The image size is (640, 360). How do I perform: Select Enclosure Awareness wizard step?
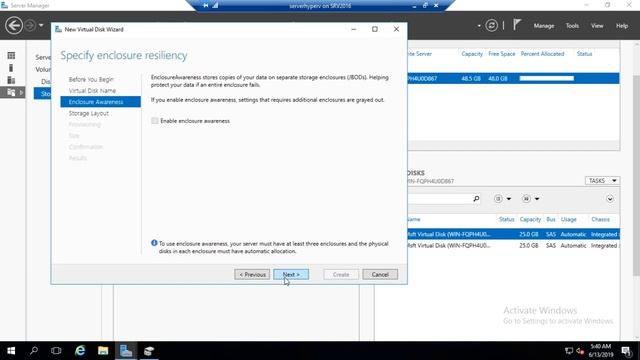pyautogui.click(x=100, y=102)
